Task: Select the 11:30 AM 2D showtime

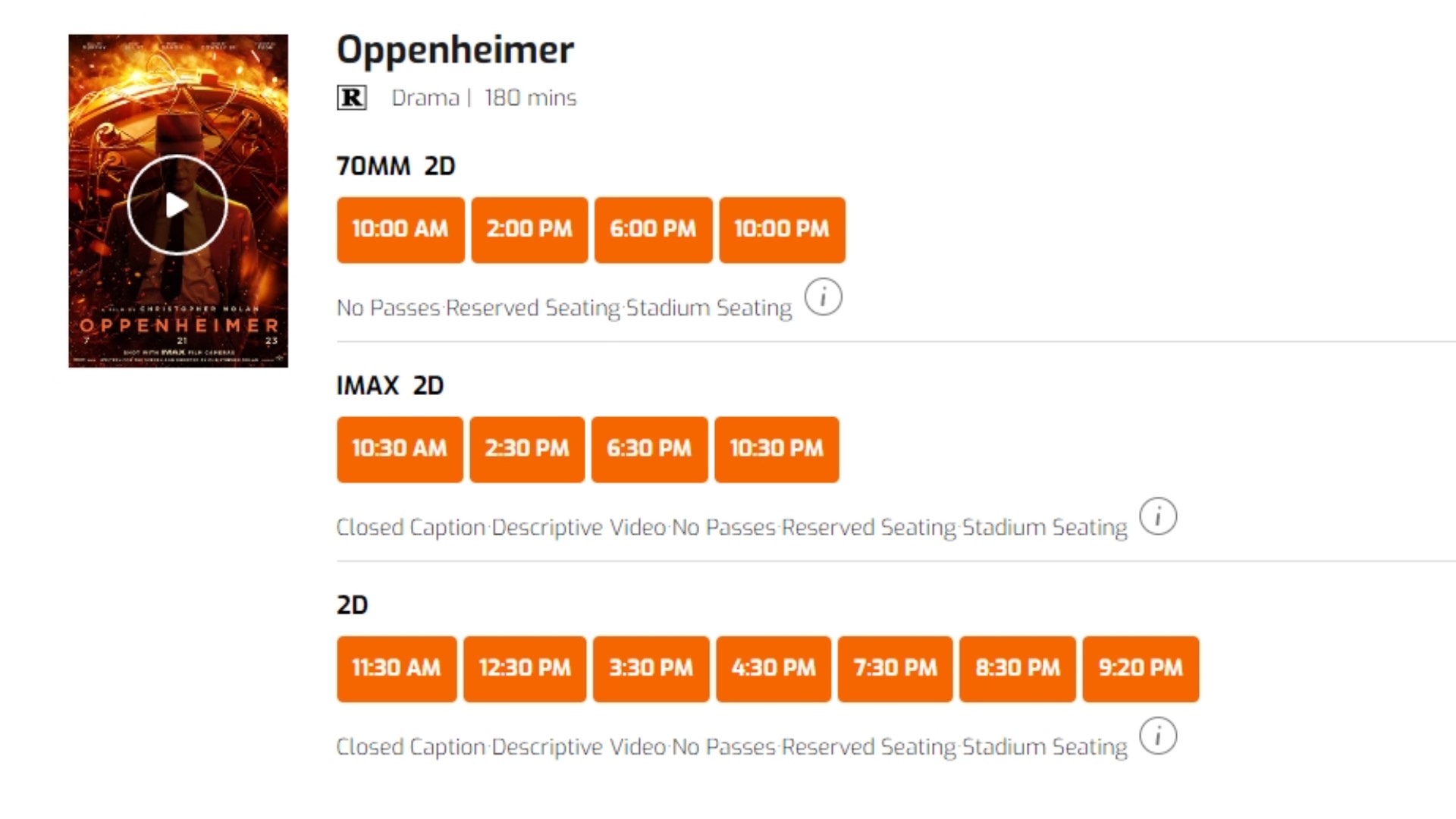Action: tap(396, 669)
